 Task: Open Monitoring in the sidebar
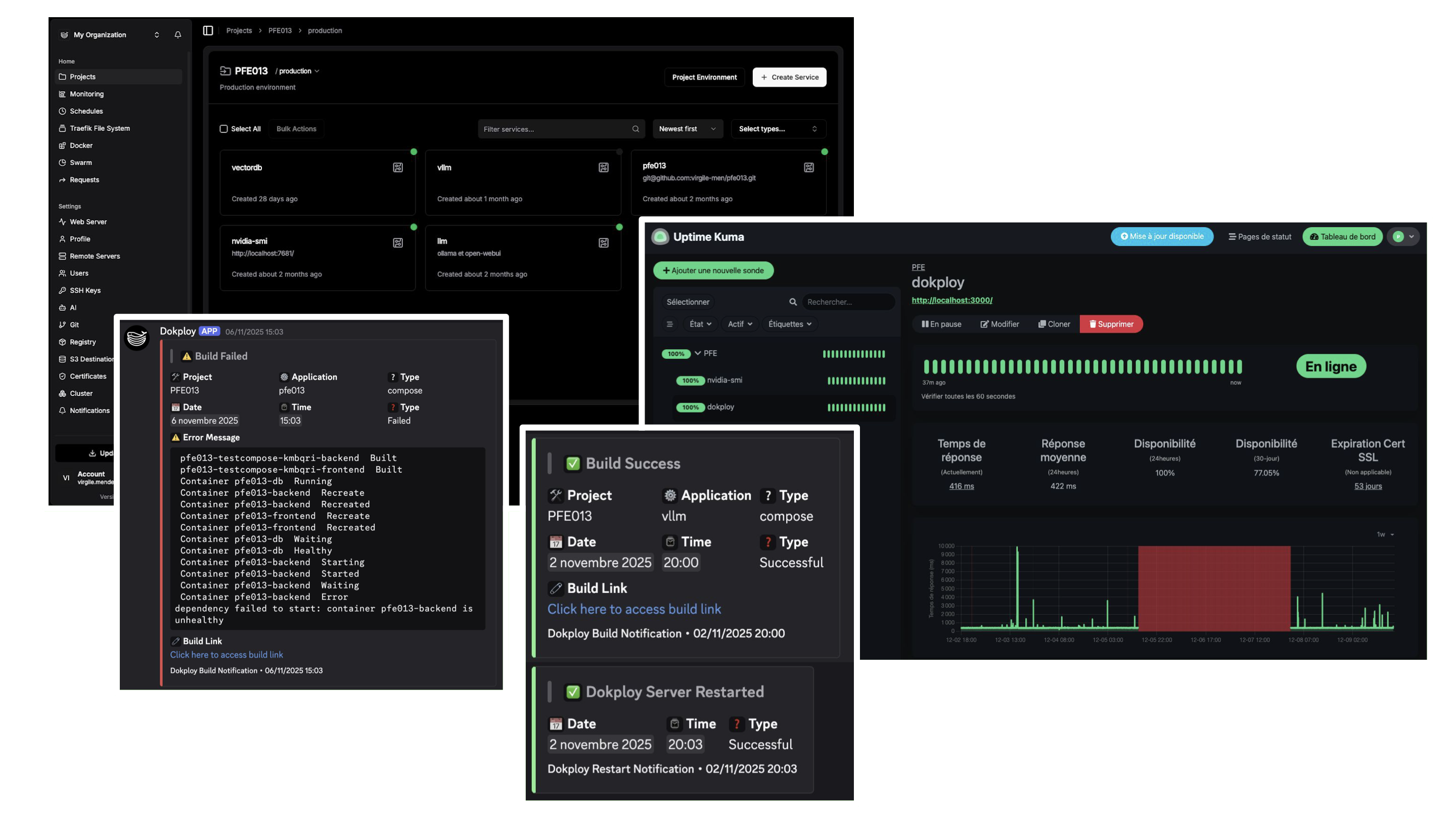pyautogui.click(x=86, y=95)
